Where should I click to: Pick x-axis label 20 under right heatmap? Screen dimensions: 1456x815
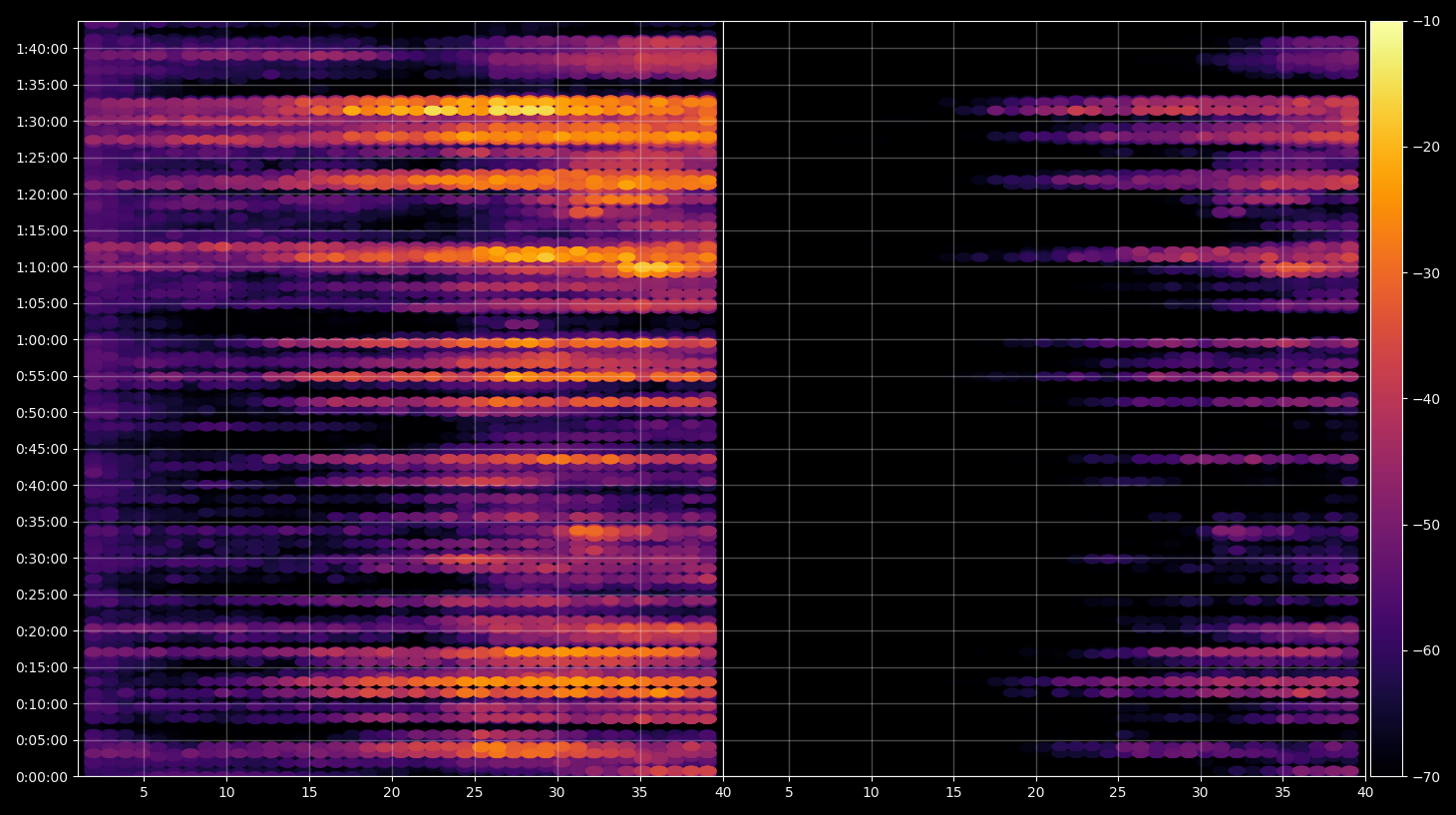(1036, 793)
